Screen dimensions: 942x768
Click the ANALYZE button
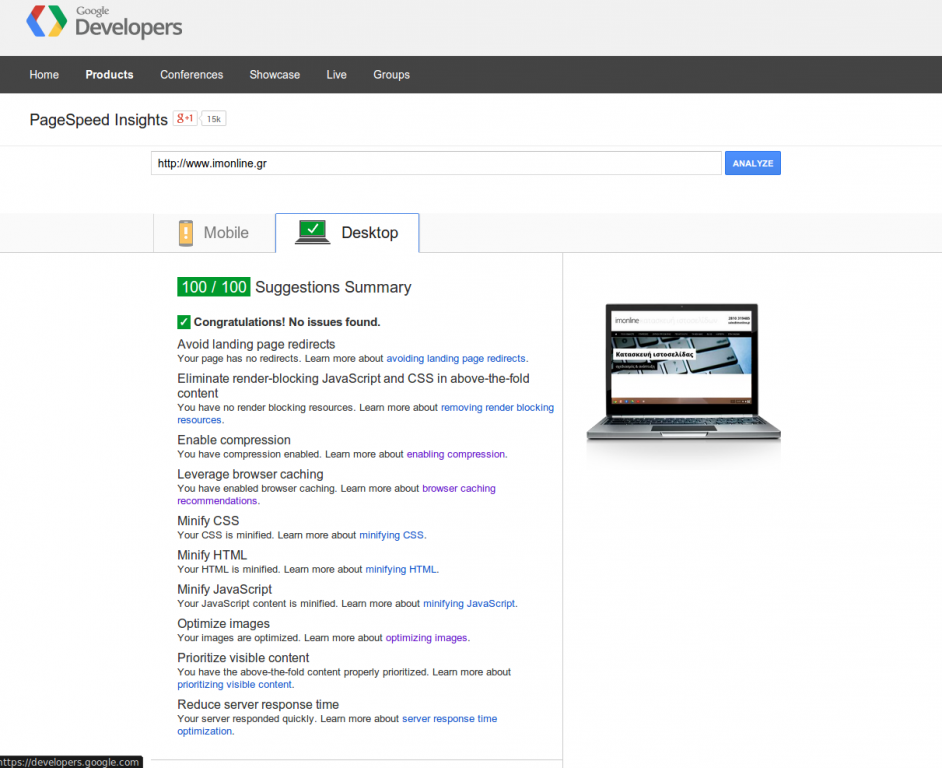pyautogui.click(x=753, y=163)
